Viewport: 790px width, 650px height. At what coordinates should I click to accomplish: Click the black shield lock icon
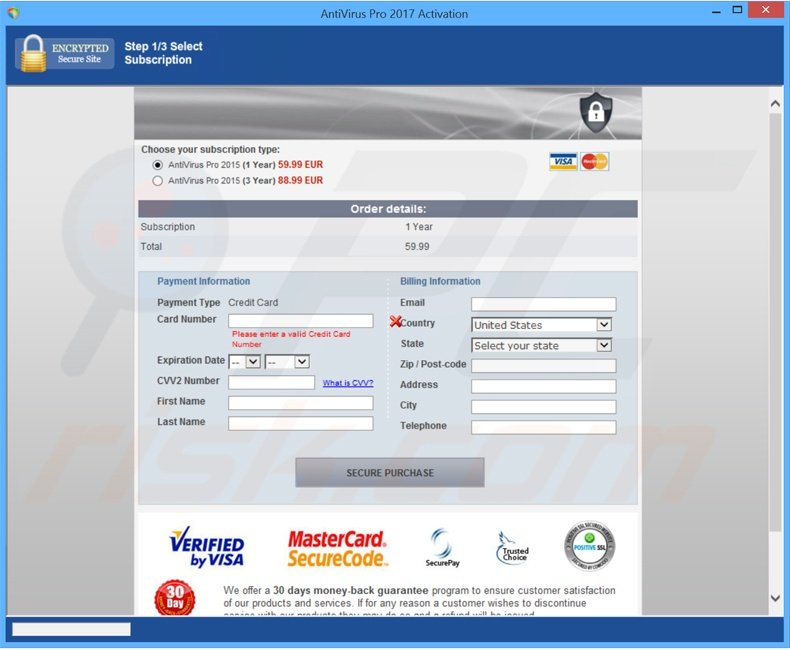pos(595,113)
